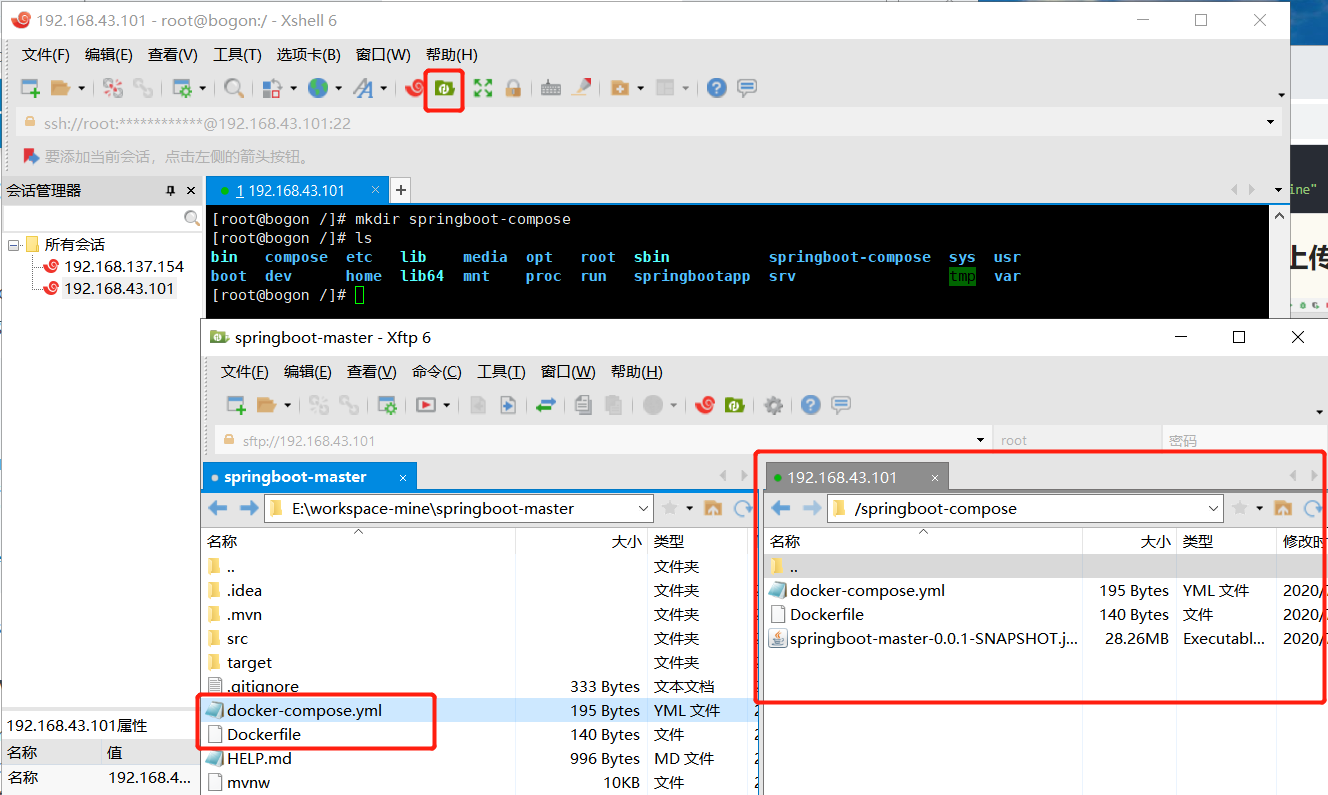Toggle Xshell full screen icon
The image size is (1328, 795).
tap(483, 88)
